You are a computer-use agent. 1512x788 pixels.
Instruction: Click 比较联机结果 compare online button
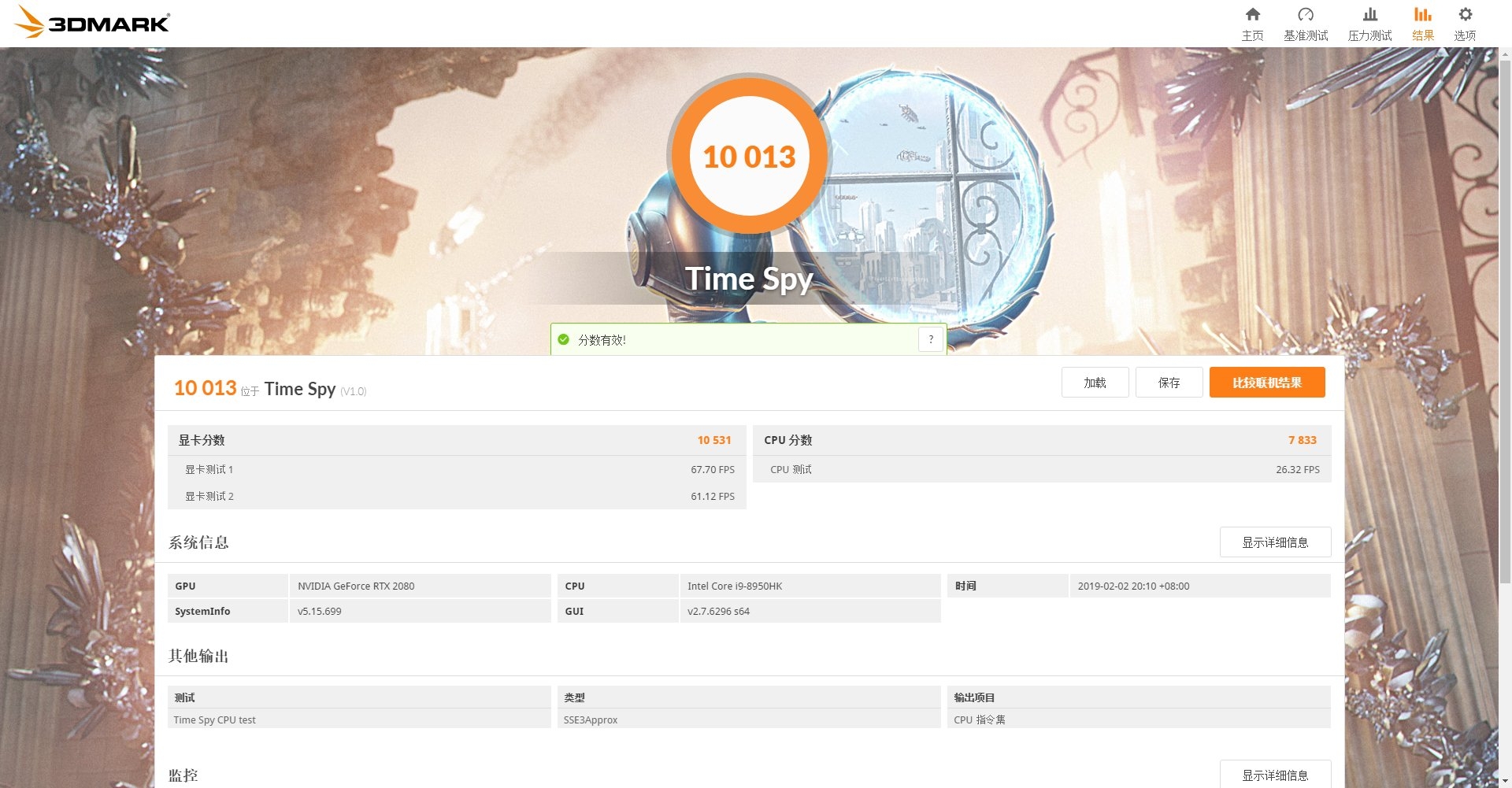(x=1267, y=383)
